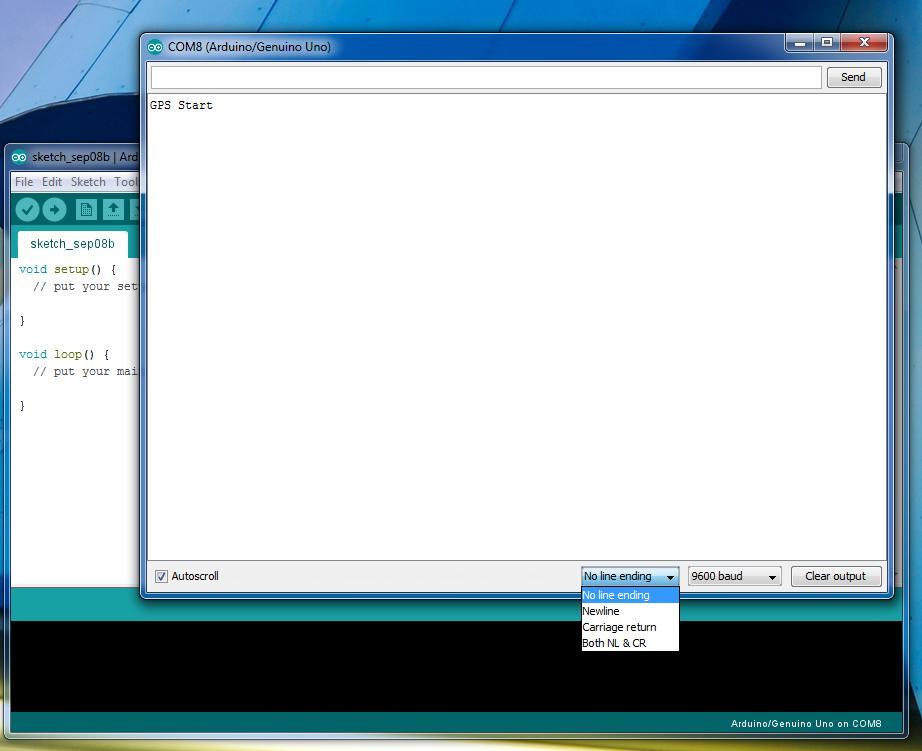Click 'Arduino/Genuino Uno on COM8' status text
Image resolution: width=922 pixels, height=751 pixels.
pyautogui.click(x=806, y=724)
